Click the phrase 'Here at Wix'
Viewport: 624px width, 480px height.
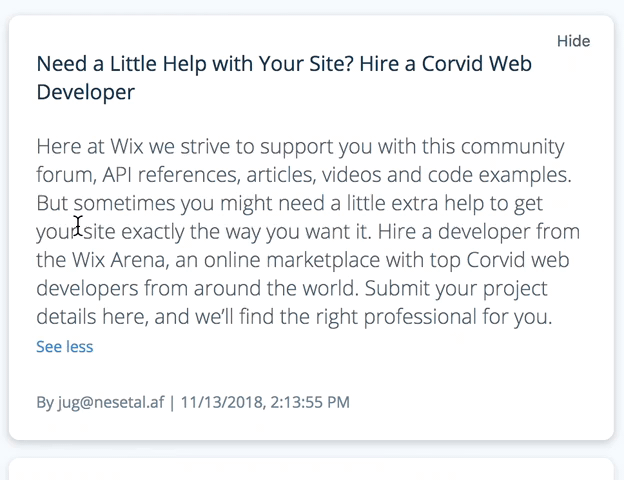[x=91, y=147]
